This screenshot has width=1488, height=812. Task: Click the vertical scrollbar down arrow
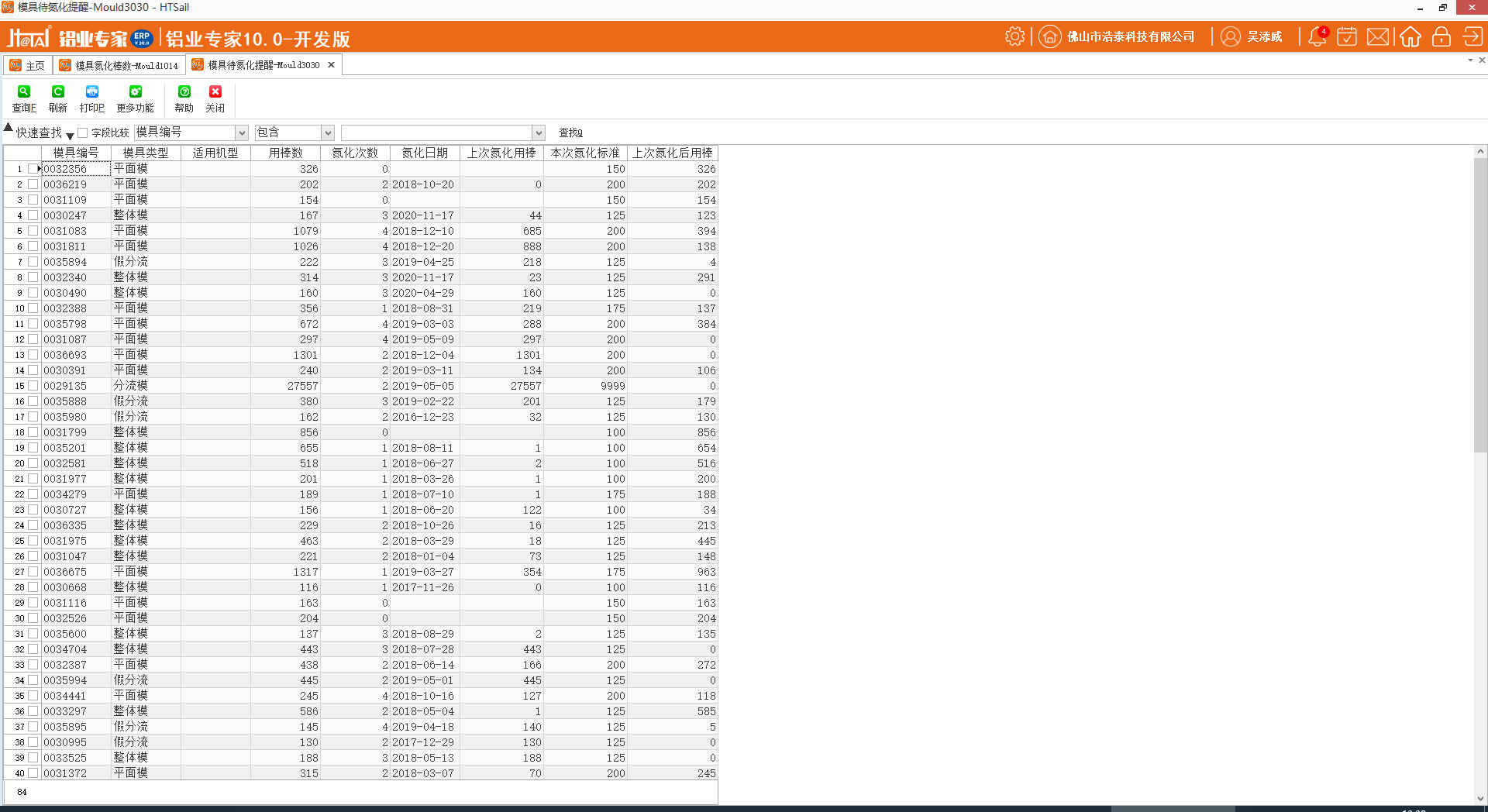click(1480, 798)
